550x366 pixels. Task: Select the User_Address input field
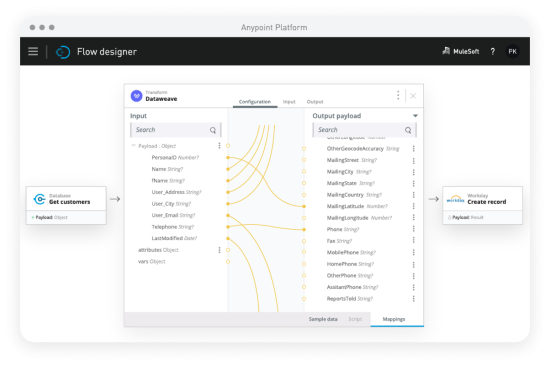coord(176,192)
